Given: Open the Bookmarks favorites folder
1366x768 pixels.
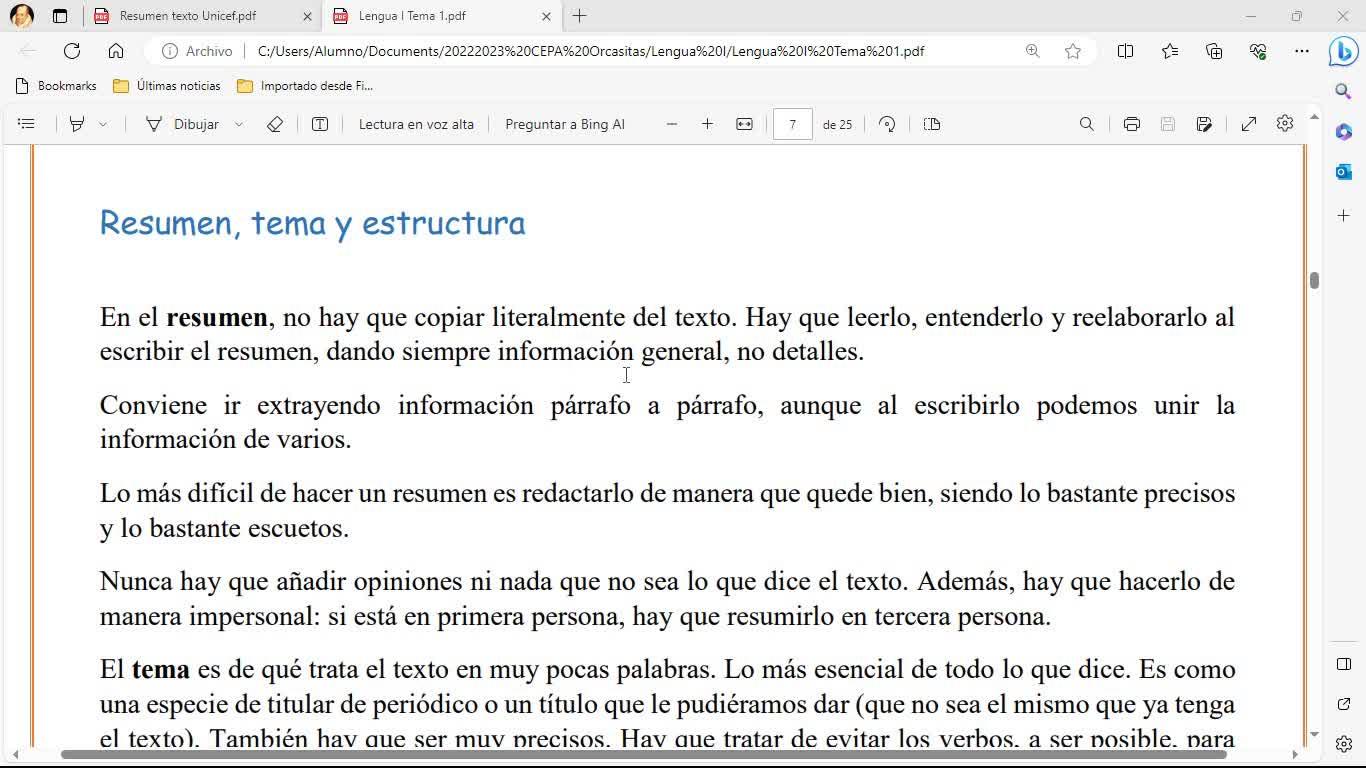Looking at the screenshot, I should pos(57,86).
